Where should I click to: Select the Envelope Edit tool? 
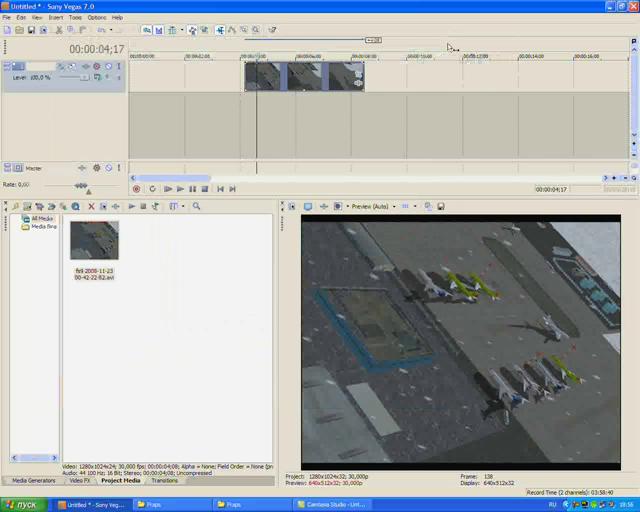point(232,30)
